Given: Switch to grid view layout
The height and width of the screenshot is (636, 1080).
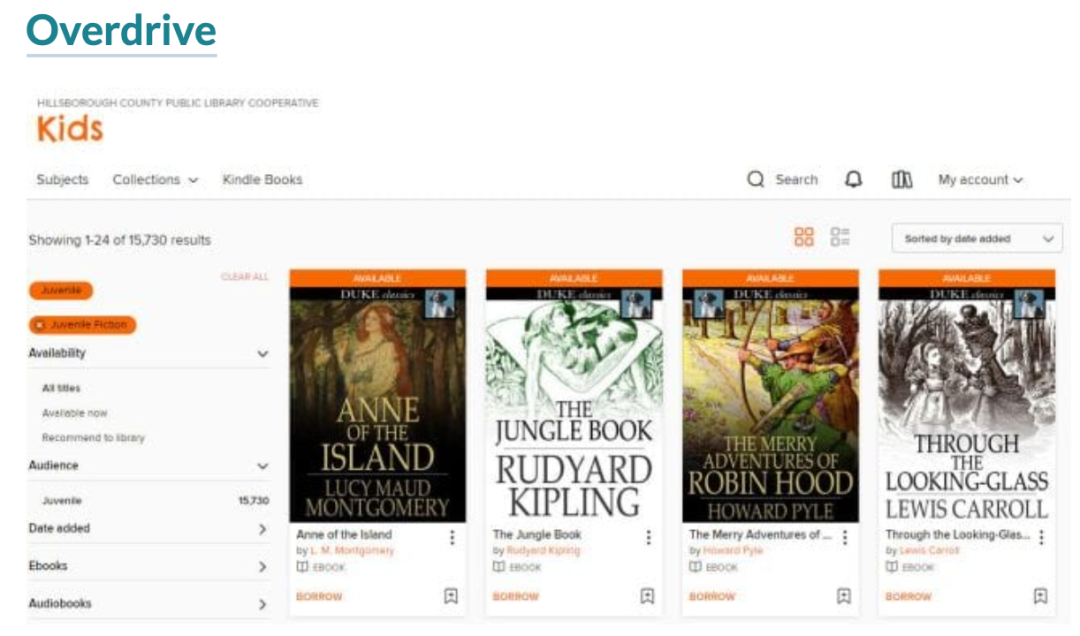Looking at the screenshot, I should [x=804, y=237].
